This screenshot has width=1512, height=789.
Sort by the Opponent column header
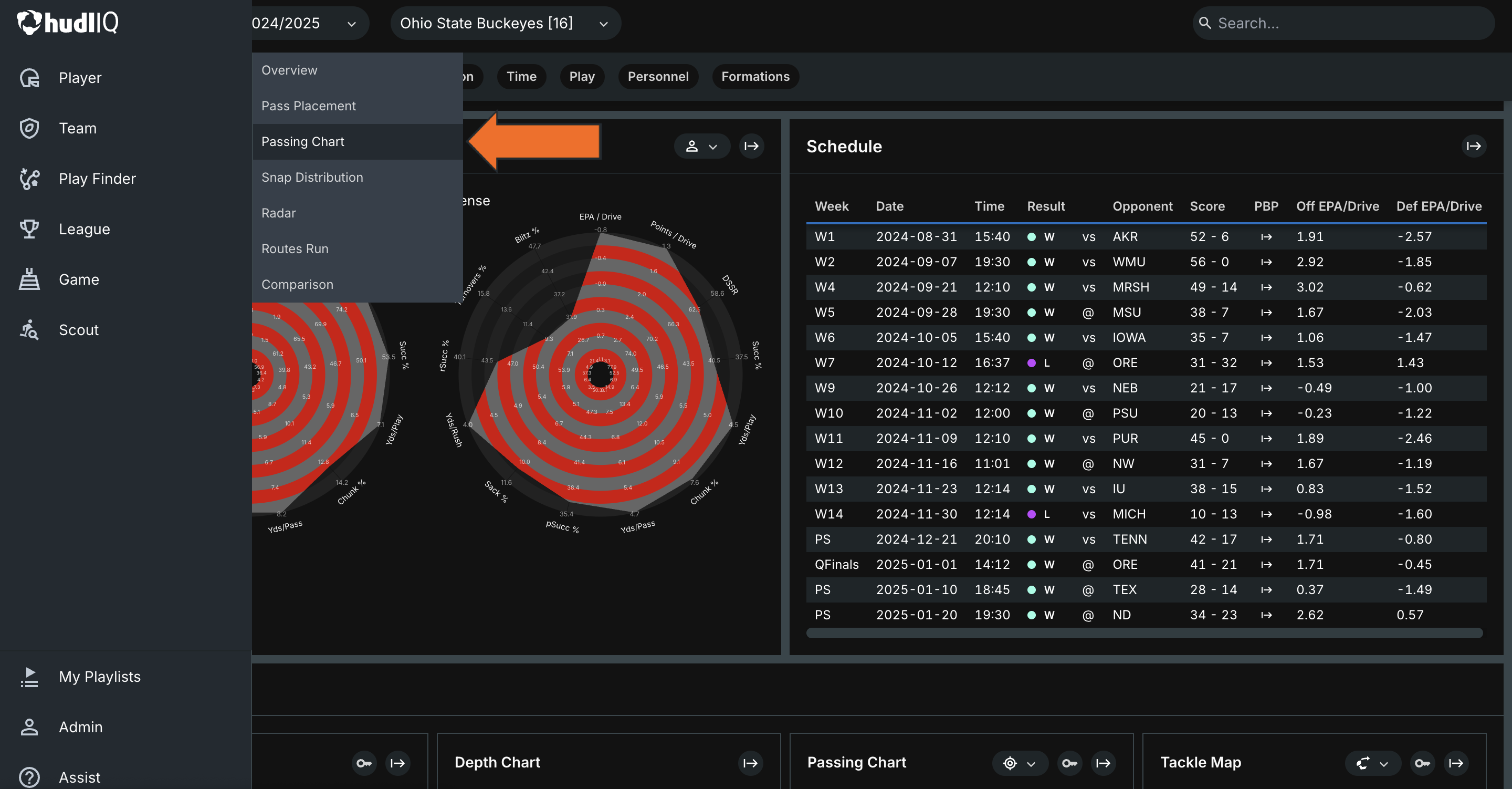pos(1142,206)
